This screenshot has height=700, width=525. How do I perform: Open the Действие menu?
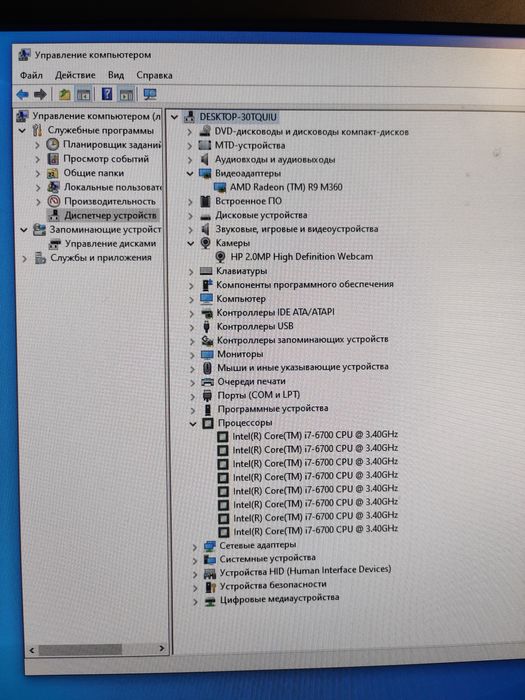[75, 75]
